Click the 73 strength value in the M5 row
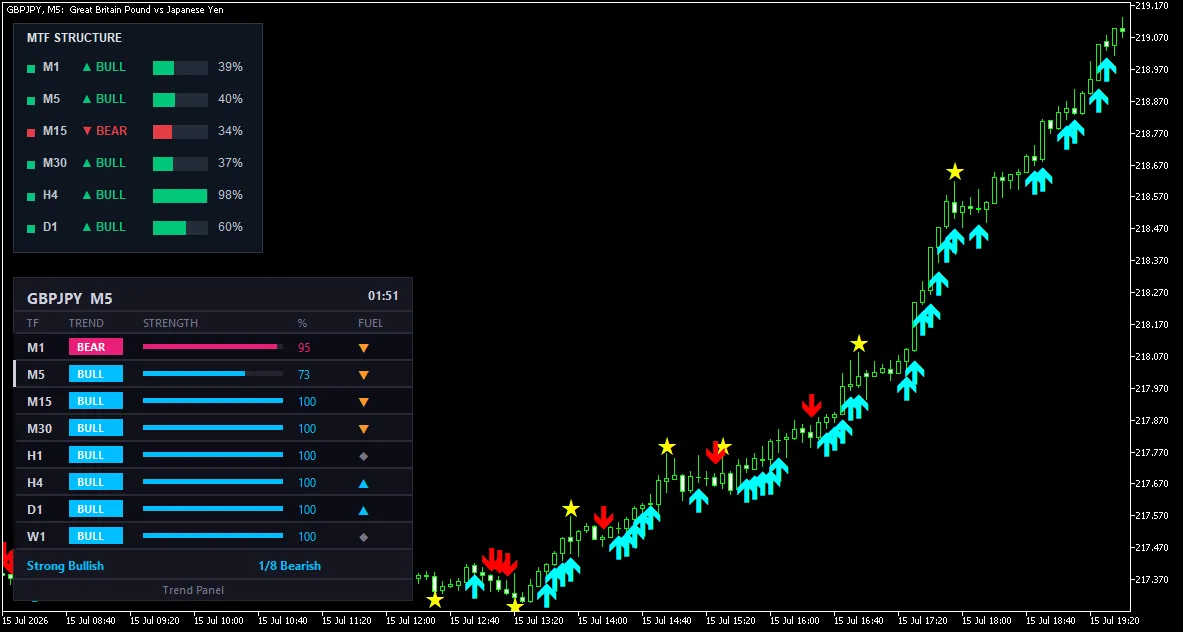The width and height of the screenshot is (1183, 632). click(304, 375)
